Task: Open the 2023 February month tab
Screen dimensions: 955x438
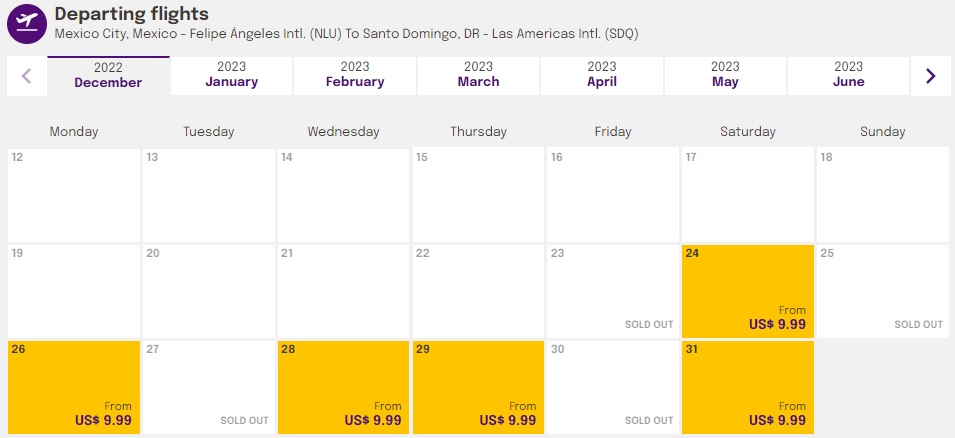Action: click(x=355, y=76)
